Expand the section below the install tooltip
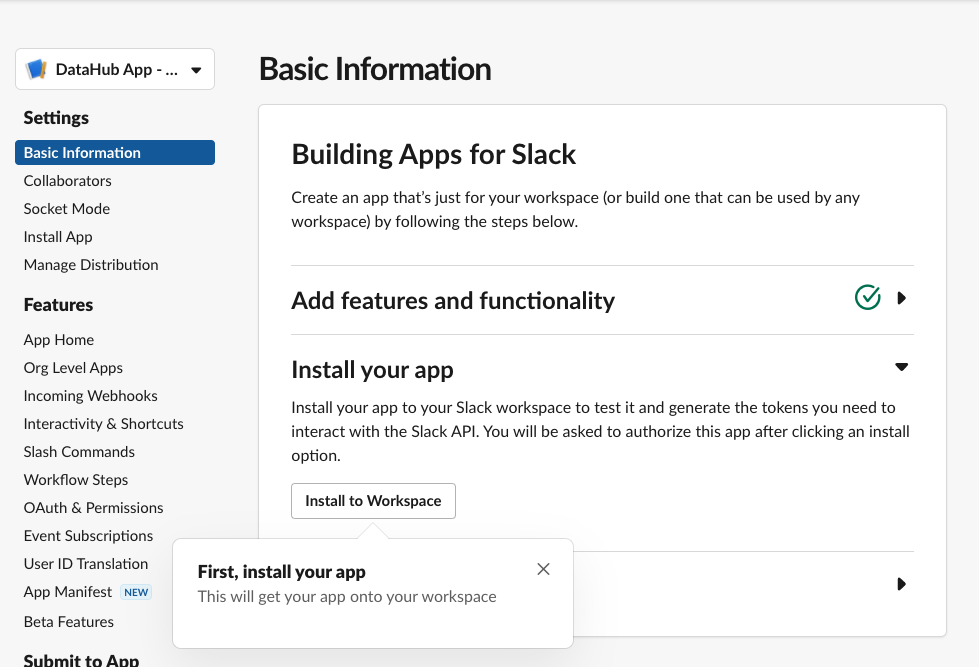The width and height of the screenshot is (979, 667). 901,584
